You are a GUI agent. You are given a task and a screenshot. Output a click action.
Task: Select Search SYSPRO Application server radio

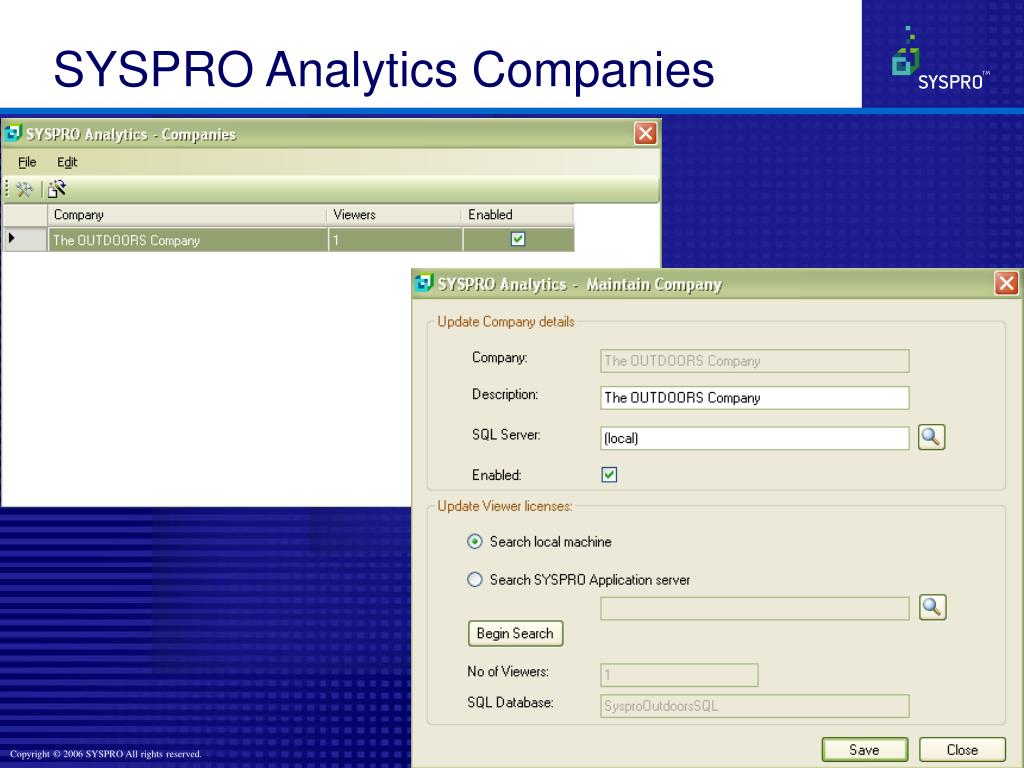475,579
